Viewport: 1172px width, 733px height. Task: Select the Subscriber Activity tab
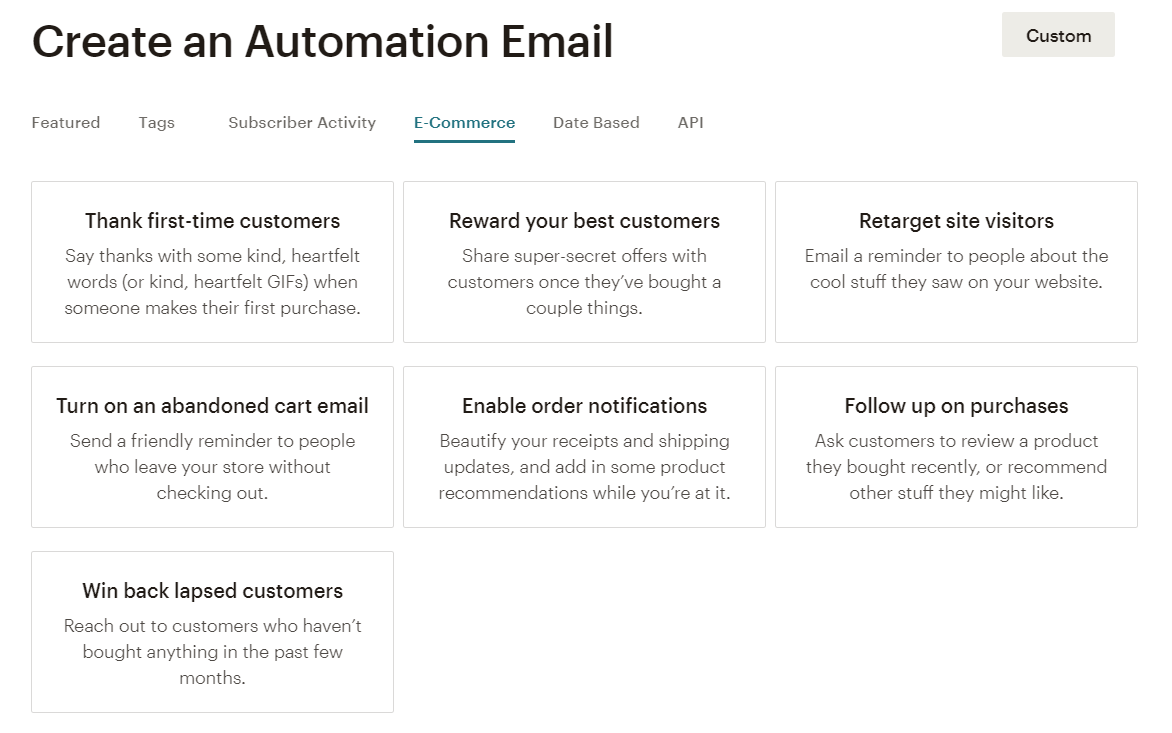[302, 123]
